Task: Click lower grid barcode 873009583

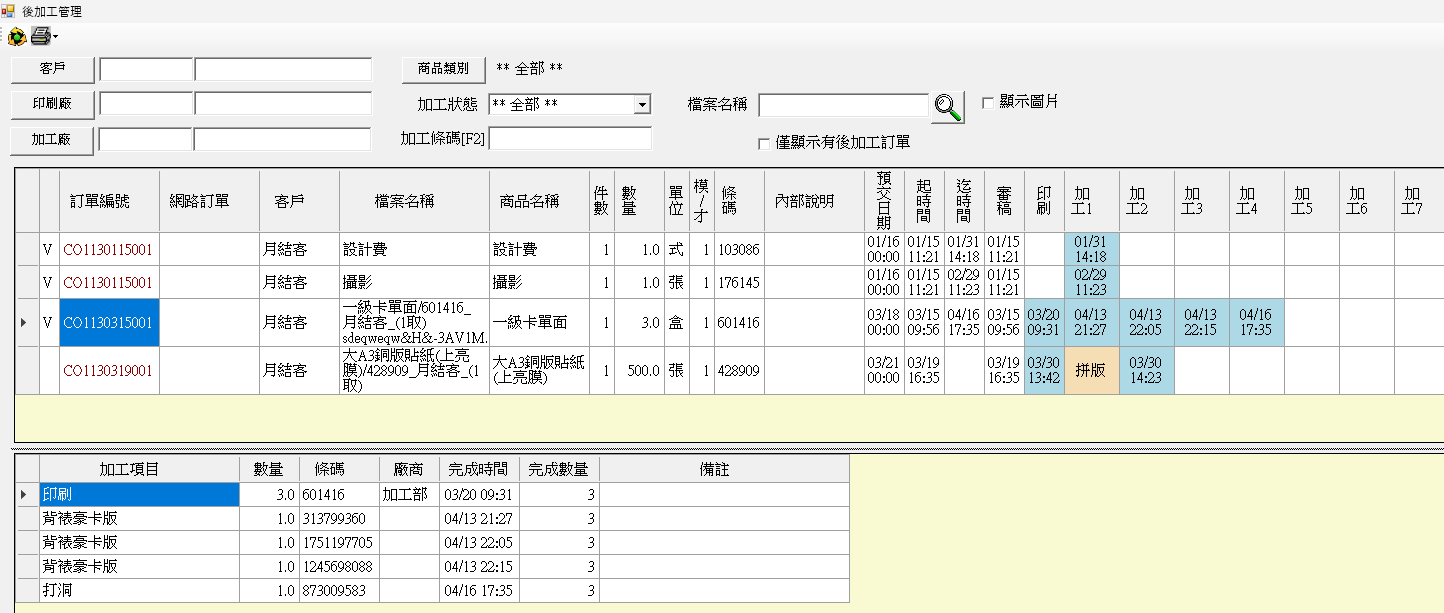Action: 339,591
